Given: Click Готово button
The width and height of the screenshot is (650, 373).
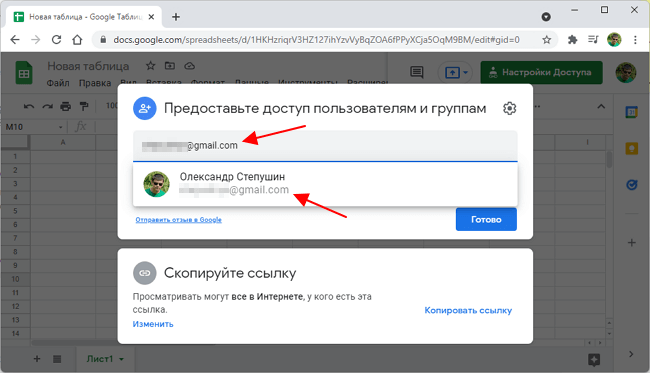Looking at the screenshot, I should click(486, 219).
